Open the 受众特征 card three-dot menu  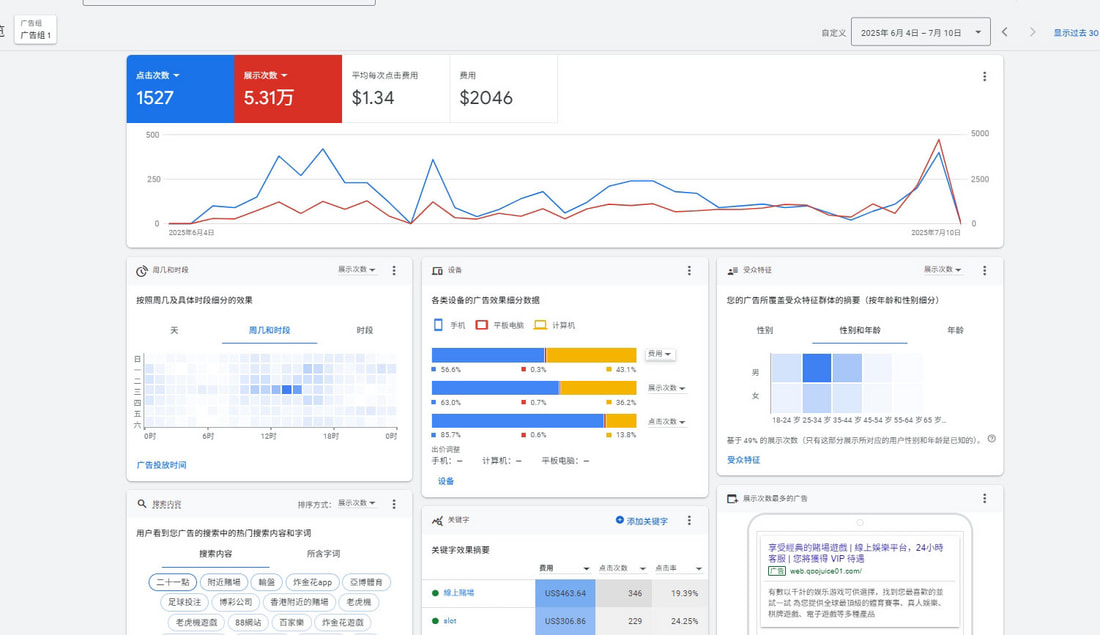[984, 270]
